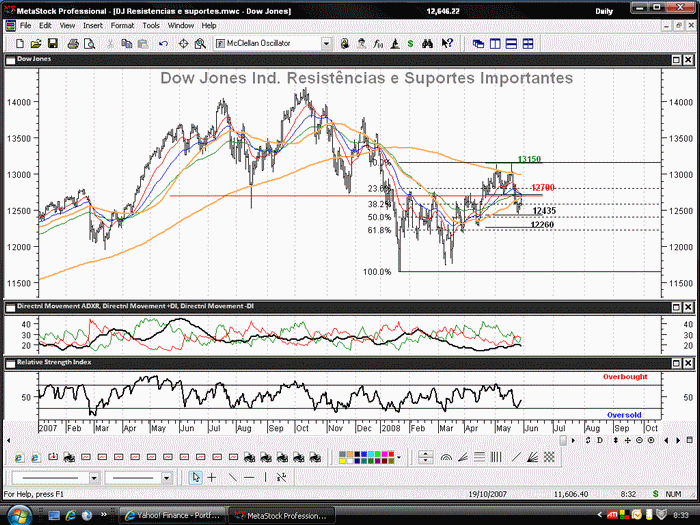
Task: Open the Format menu
Action: (x=122, y=26)
